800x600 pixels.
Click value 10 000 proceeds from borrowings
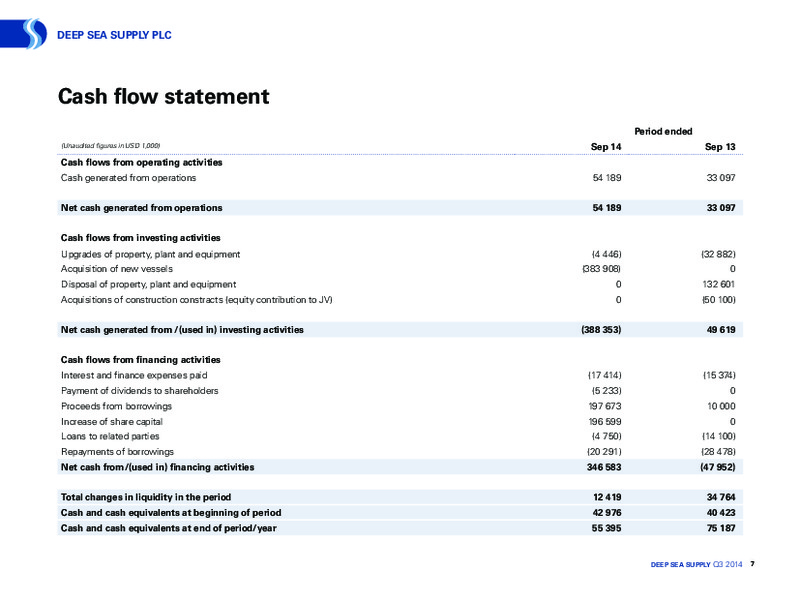(x=721, y=406)
